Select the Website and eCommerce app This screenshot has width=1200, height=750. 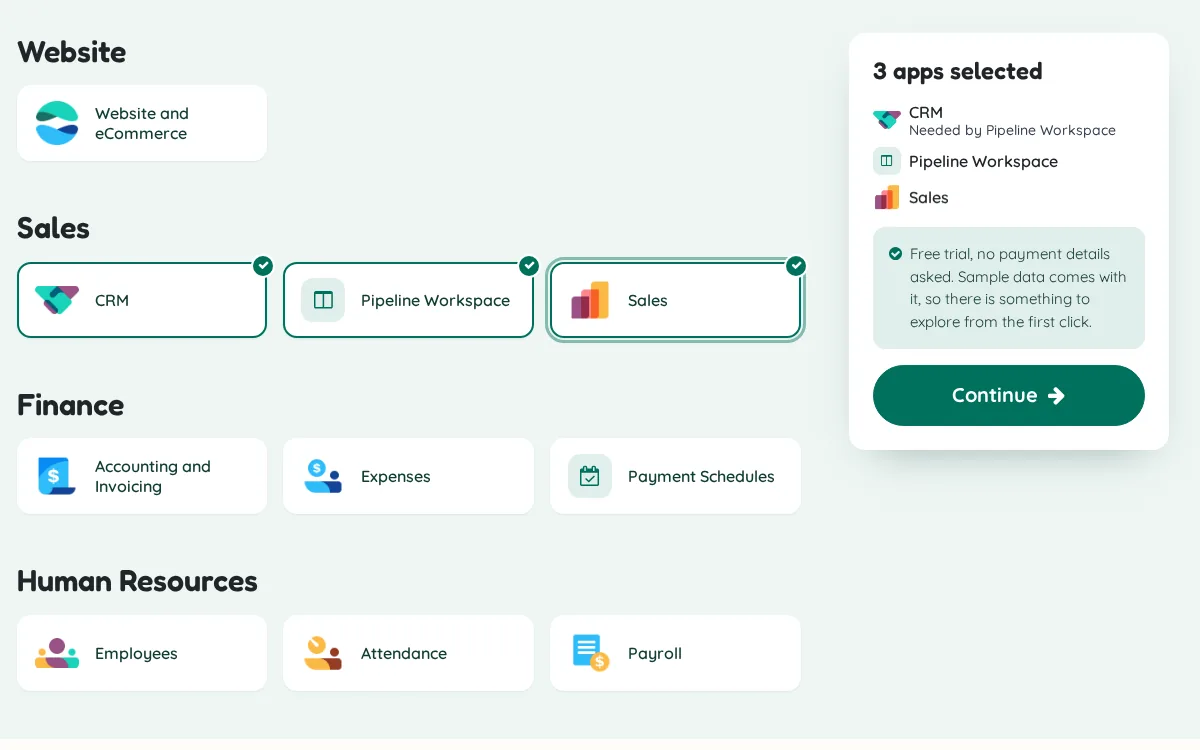(142, 123)
